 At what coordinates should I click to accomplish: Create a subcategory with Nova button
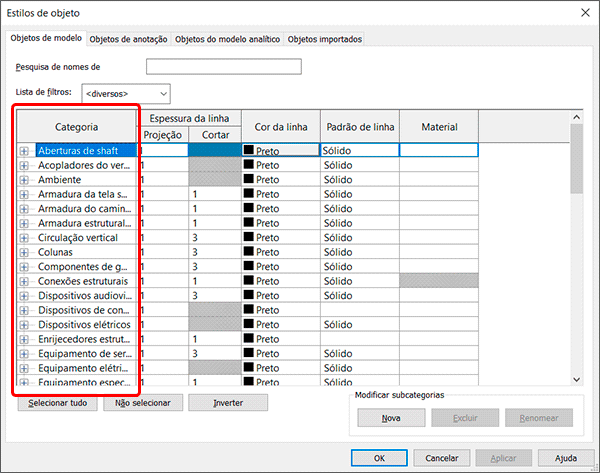(391, 418)
